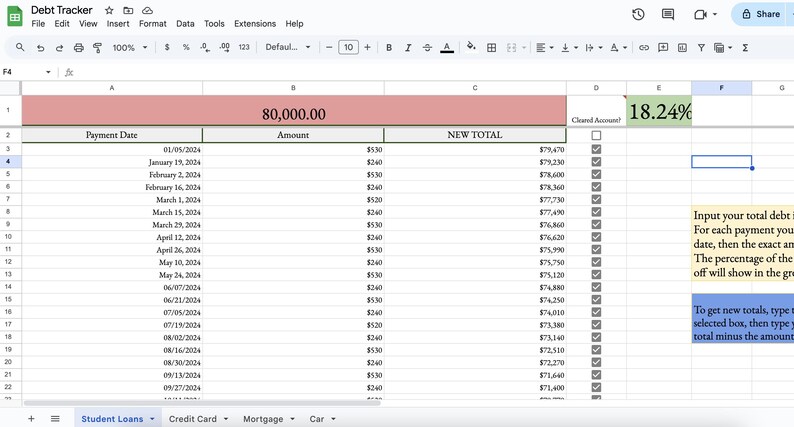Start a video call meeting
The width and height of the screenshot is (794, 427).
click(700, 14)
